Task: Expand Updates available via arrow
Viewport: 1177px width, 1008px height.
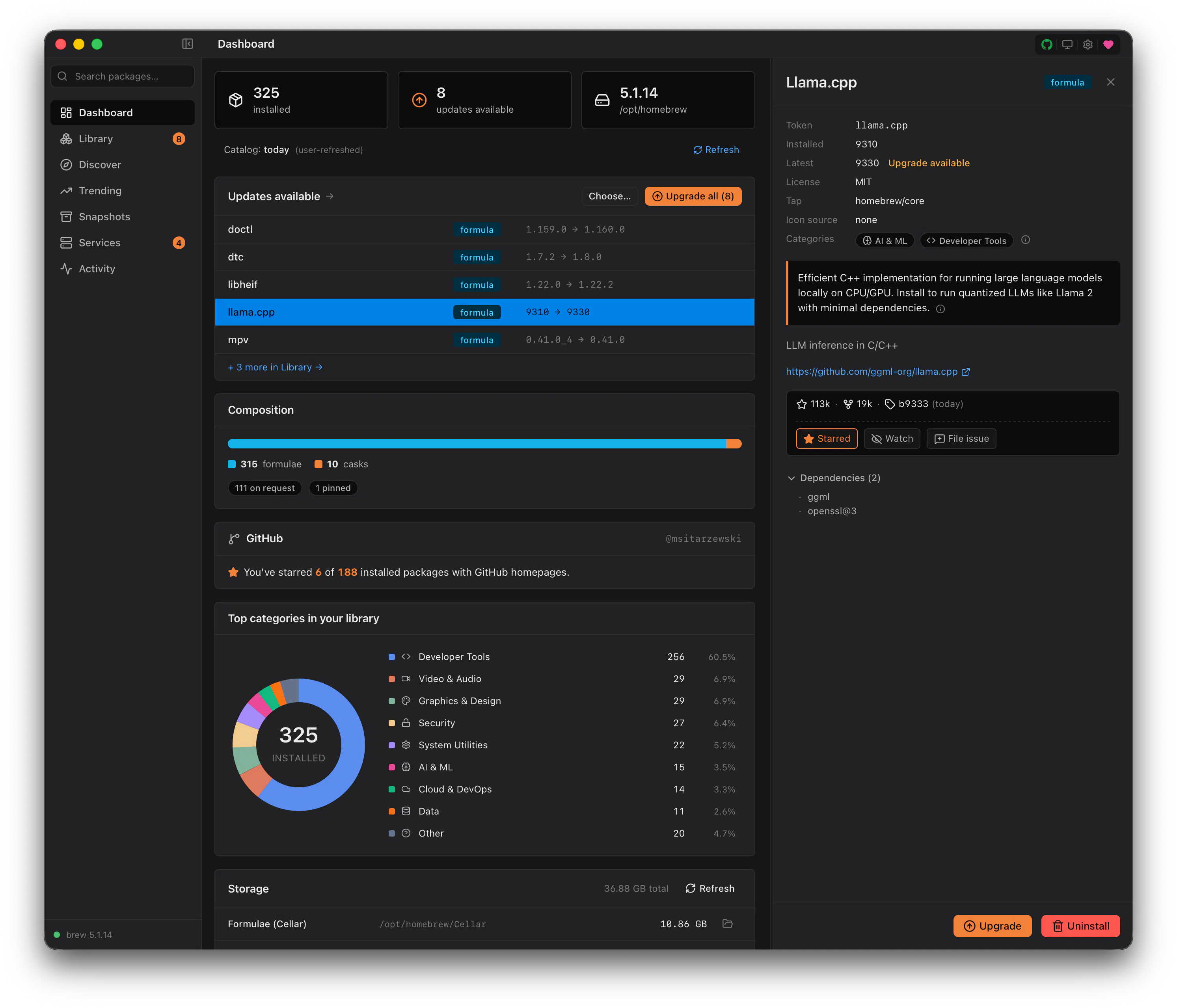Action: (330, 196)
